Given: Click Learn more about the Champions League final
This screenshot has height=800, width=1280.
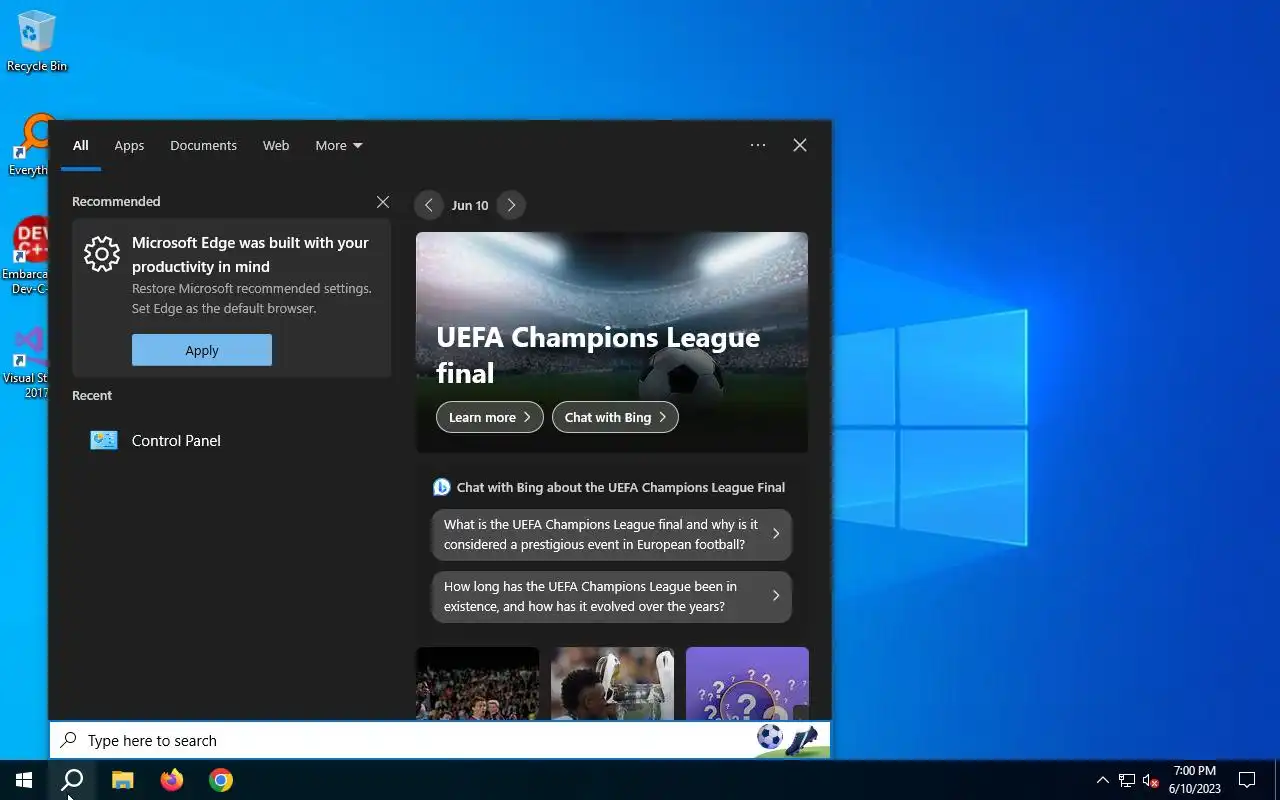Looking at the screenshot, I should pos(490,417).
